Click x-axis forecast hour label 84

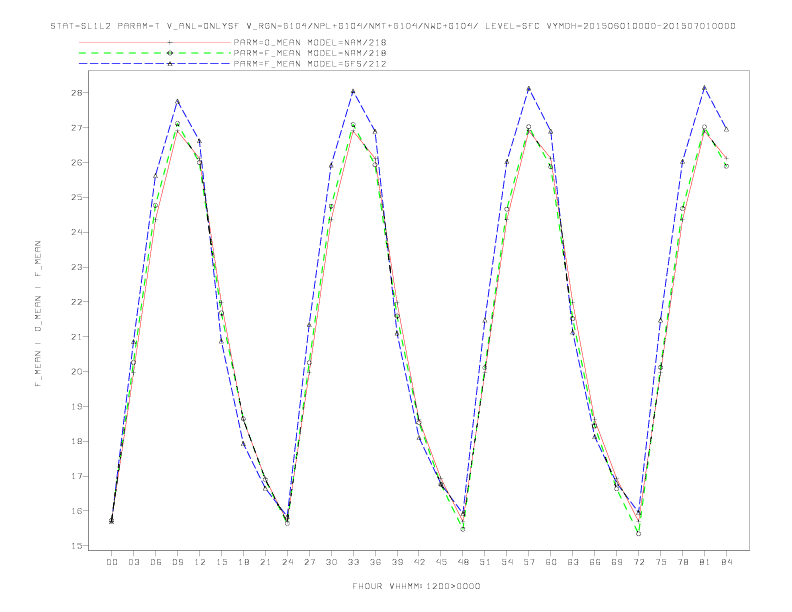(727, 562)
